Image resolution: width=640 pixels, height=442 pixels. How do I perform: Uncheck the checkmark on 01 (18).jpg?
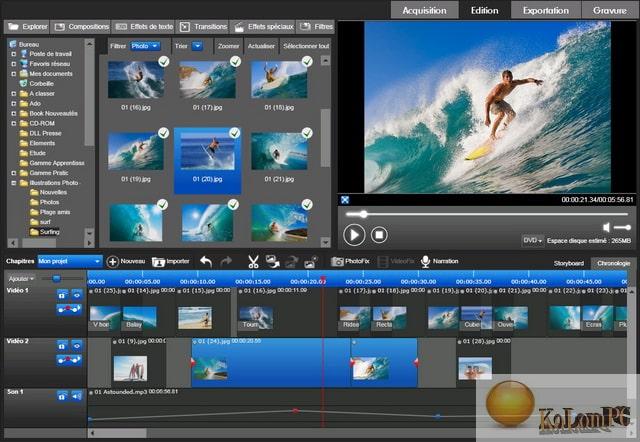click(x=307, y=62)
